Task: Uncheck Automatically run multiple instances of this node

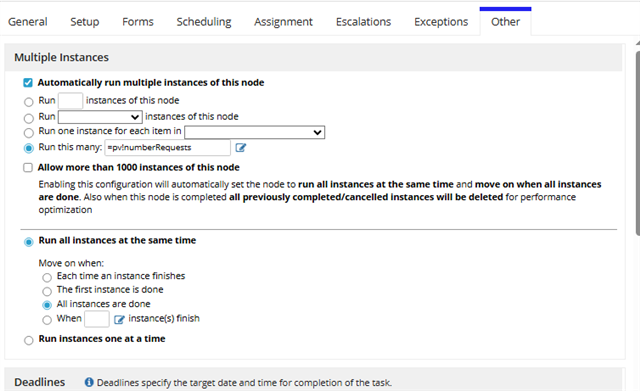Action: pyautogui.click(x=28, y=83)
